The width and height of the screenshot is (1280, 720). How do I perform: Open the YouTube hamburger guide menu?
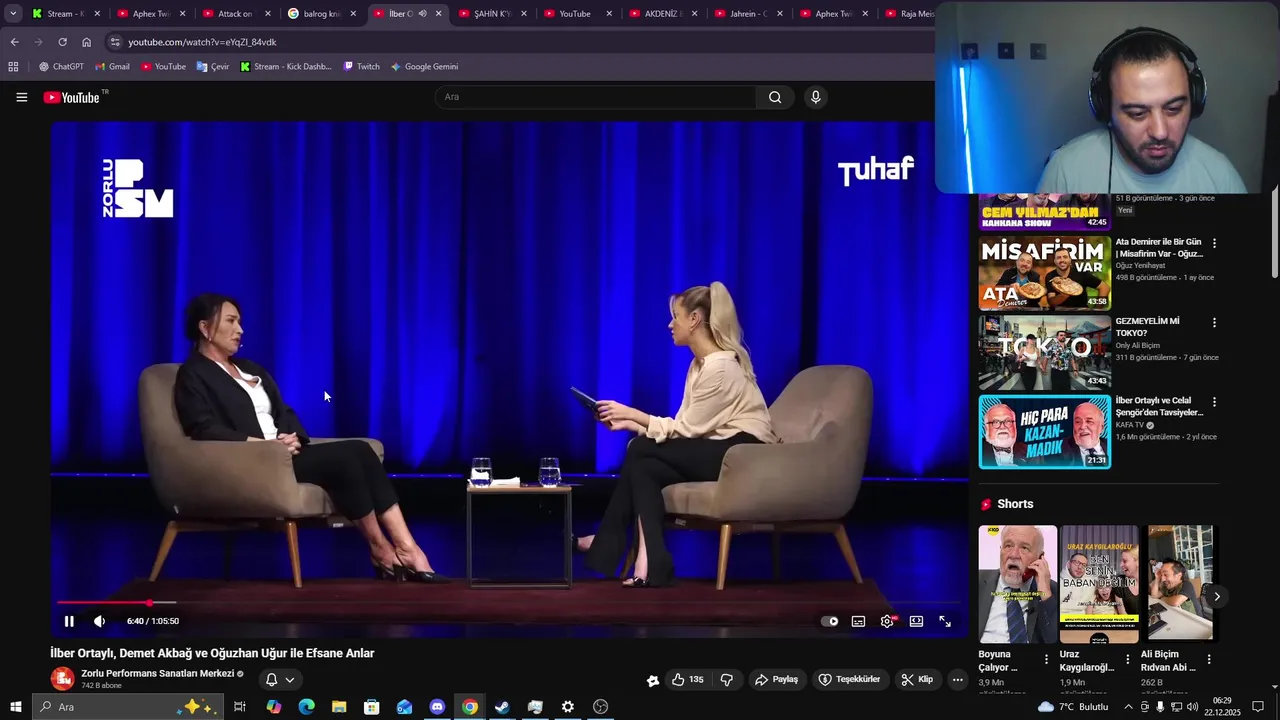click(x=21, y=97)
